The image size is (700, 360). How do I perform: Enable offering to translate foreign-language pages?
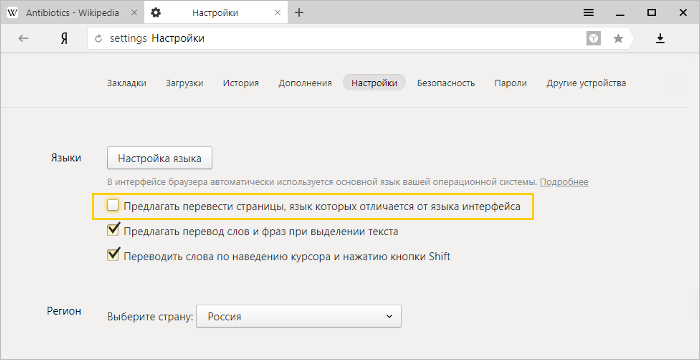point(113,206)
